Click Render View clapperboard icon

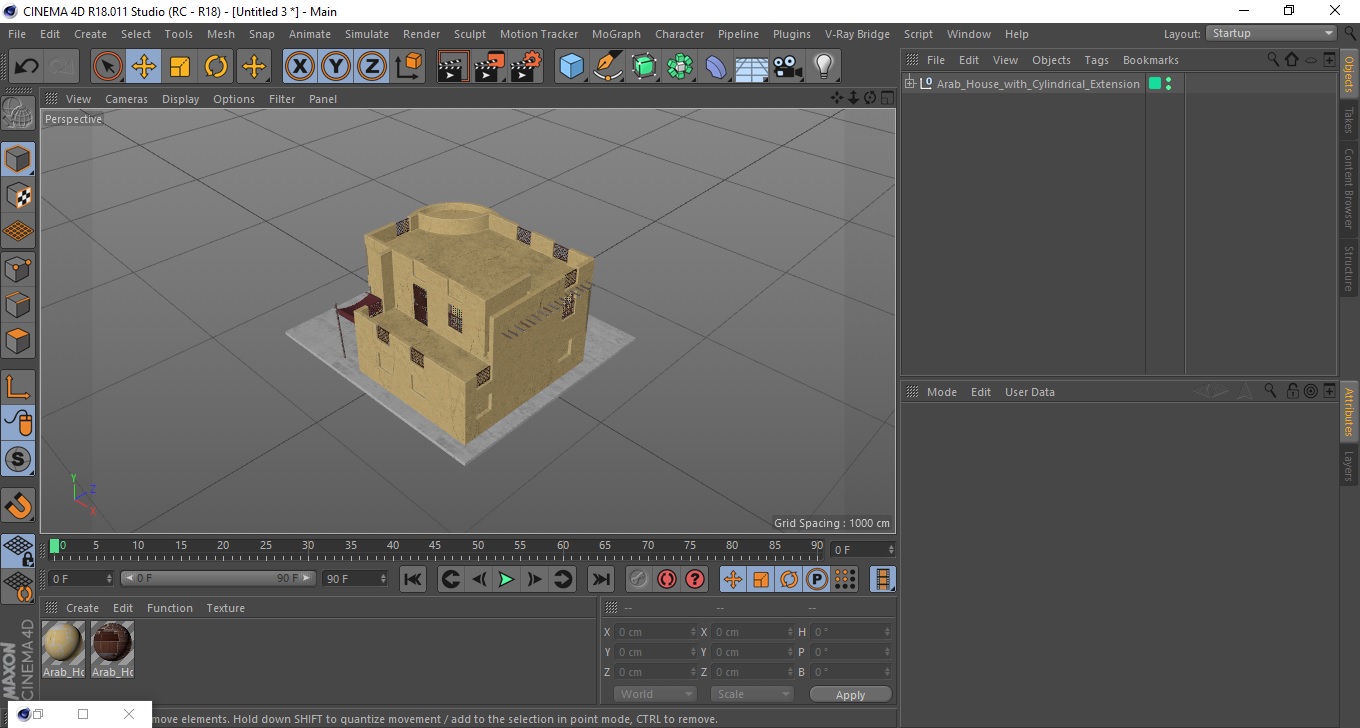(453, 67)
